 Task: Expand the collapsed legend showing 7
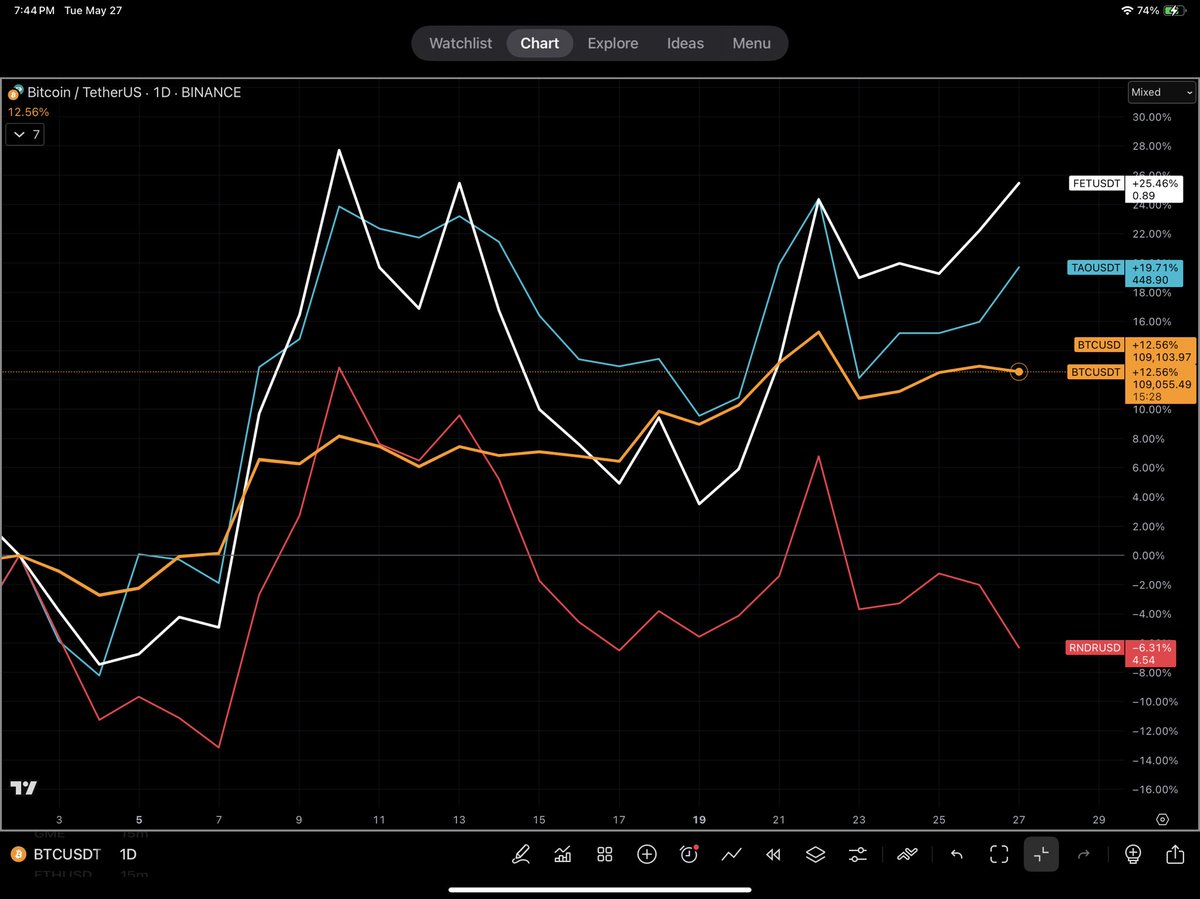click(26, 134)
